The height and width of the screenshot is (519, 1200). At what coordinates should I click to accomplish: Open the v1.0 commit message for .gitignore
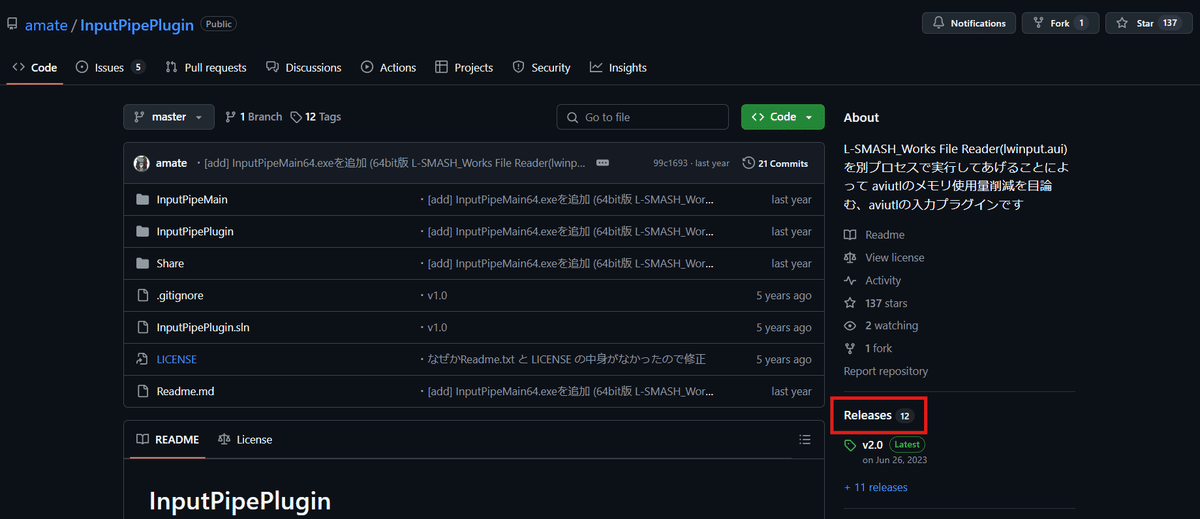click(437, 296)
